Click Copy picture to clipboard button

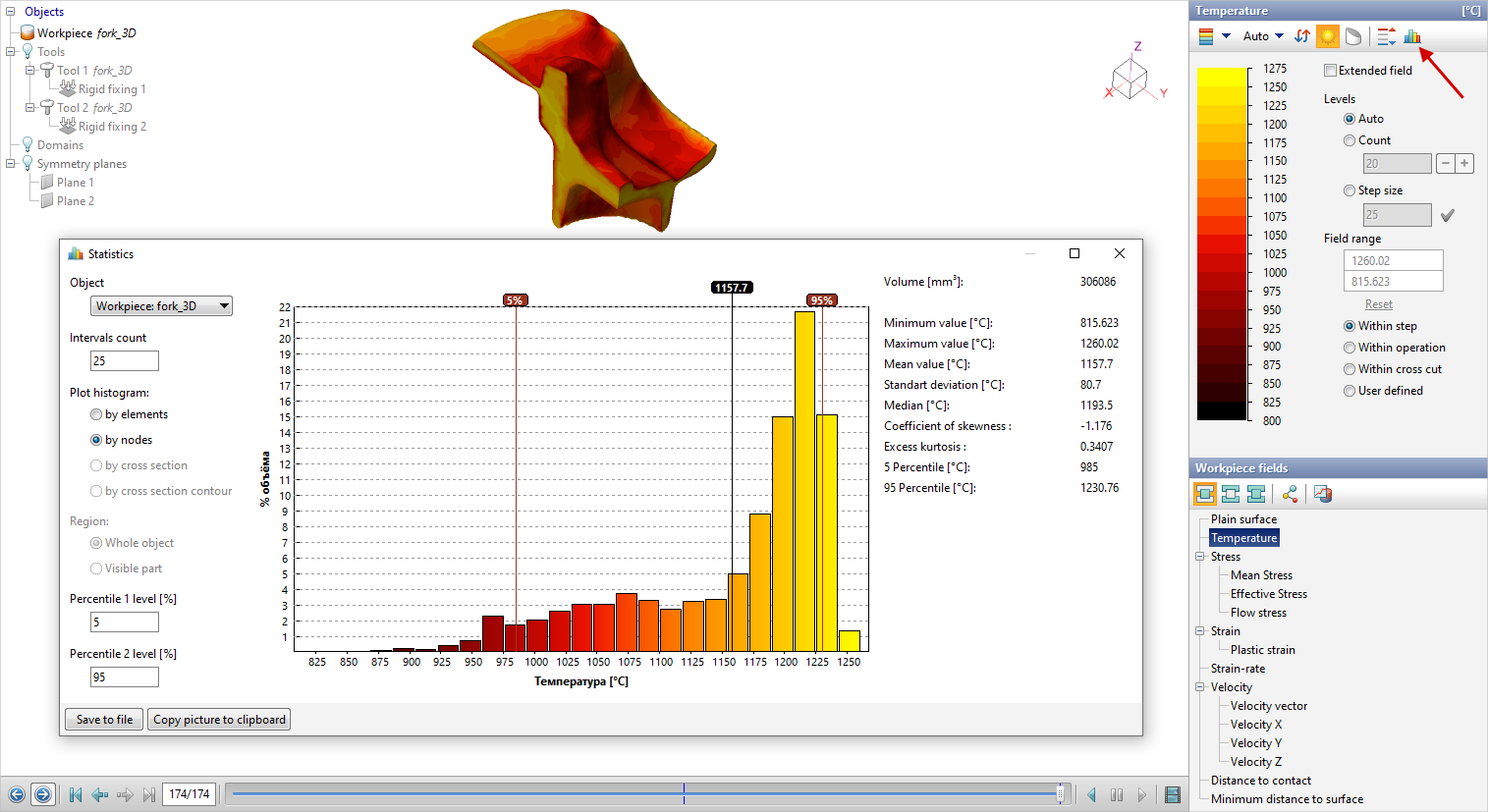(219, 720)
